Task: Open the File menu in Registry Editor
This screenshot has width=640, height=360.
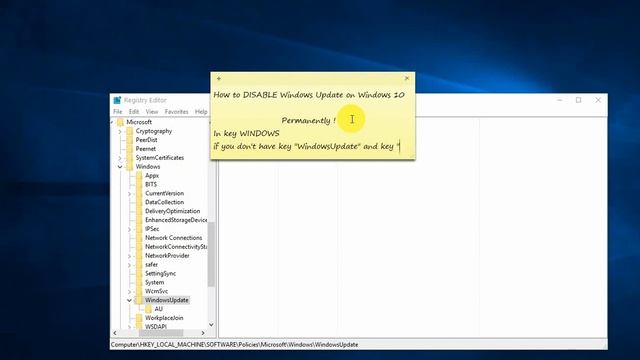Action: [118, 111]
